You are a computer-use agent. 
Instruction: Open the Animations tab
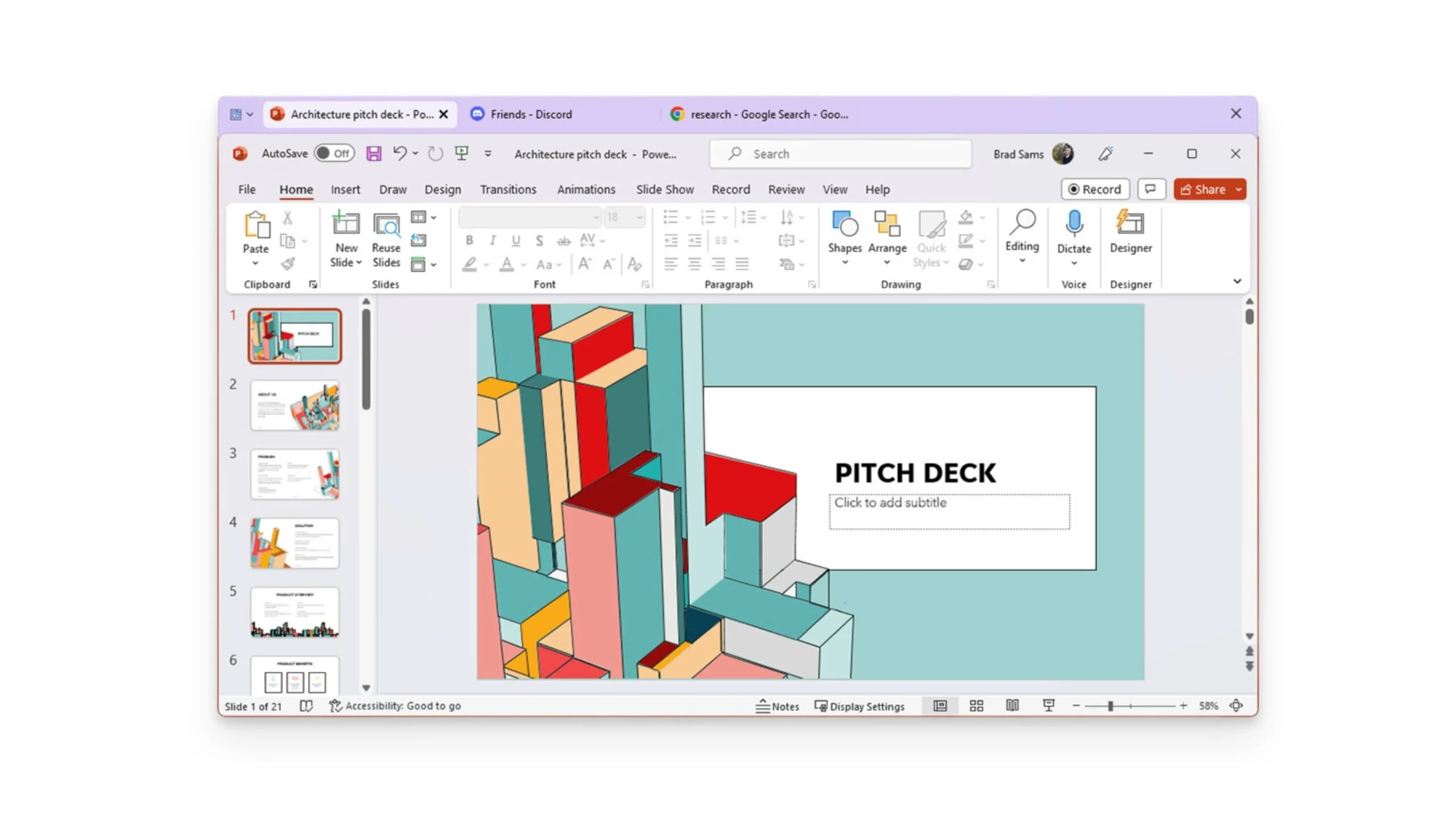point(586,189)
